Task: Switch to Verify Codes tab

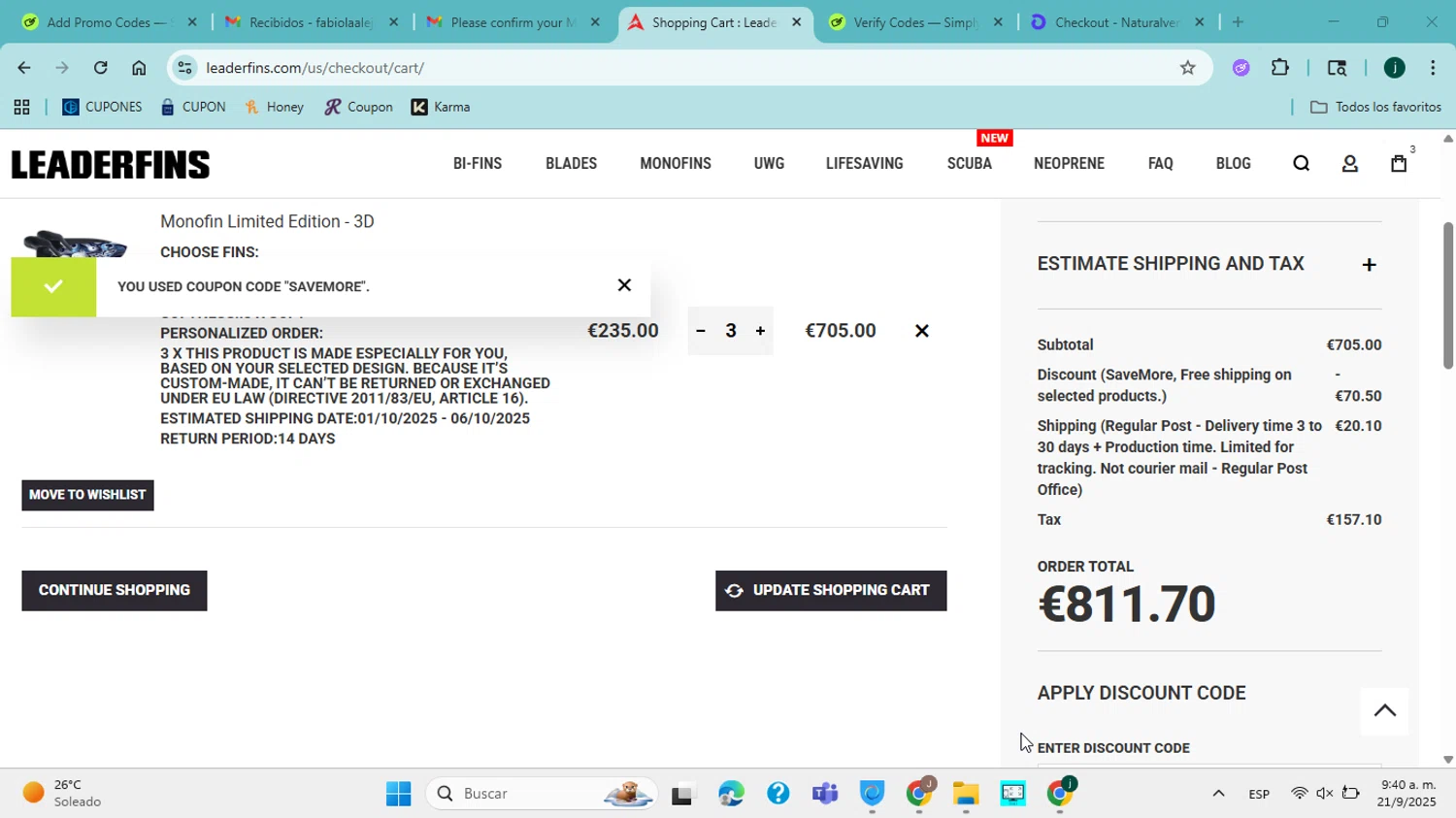Action: (x=914, y=22)
